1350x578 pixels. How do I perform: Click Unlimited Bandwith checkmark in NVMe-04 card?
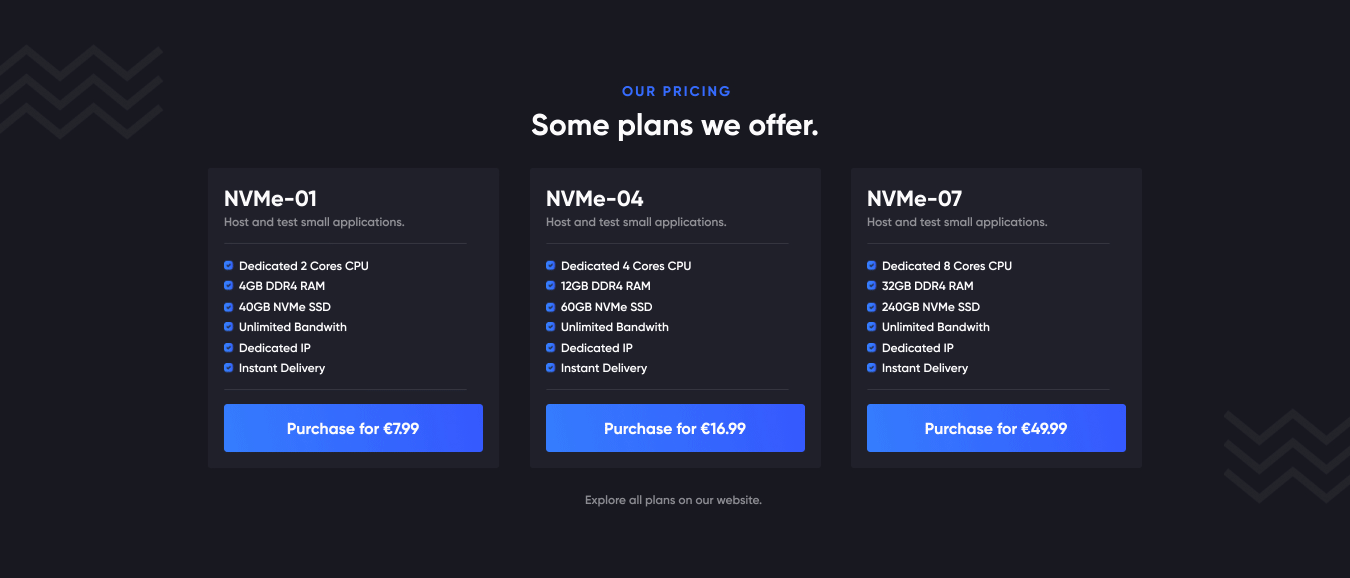[x=551, y=327]
